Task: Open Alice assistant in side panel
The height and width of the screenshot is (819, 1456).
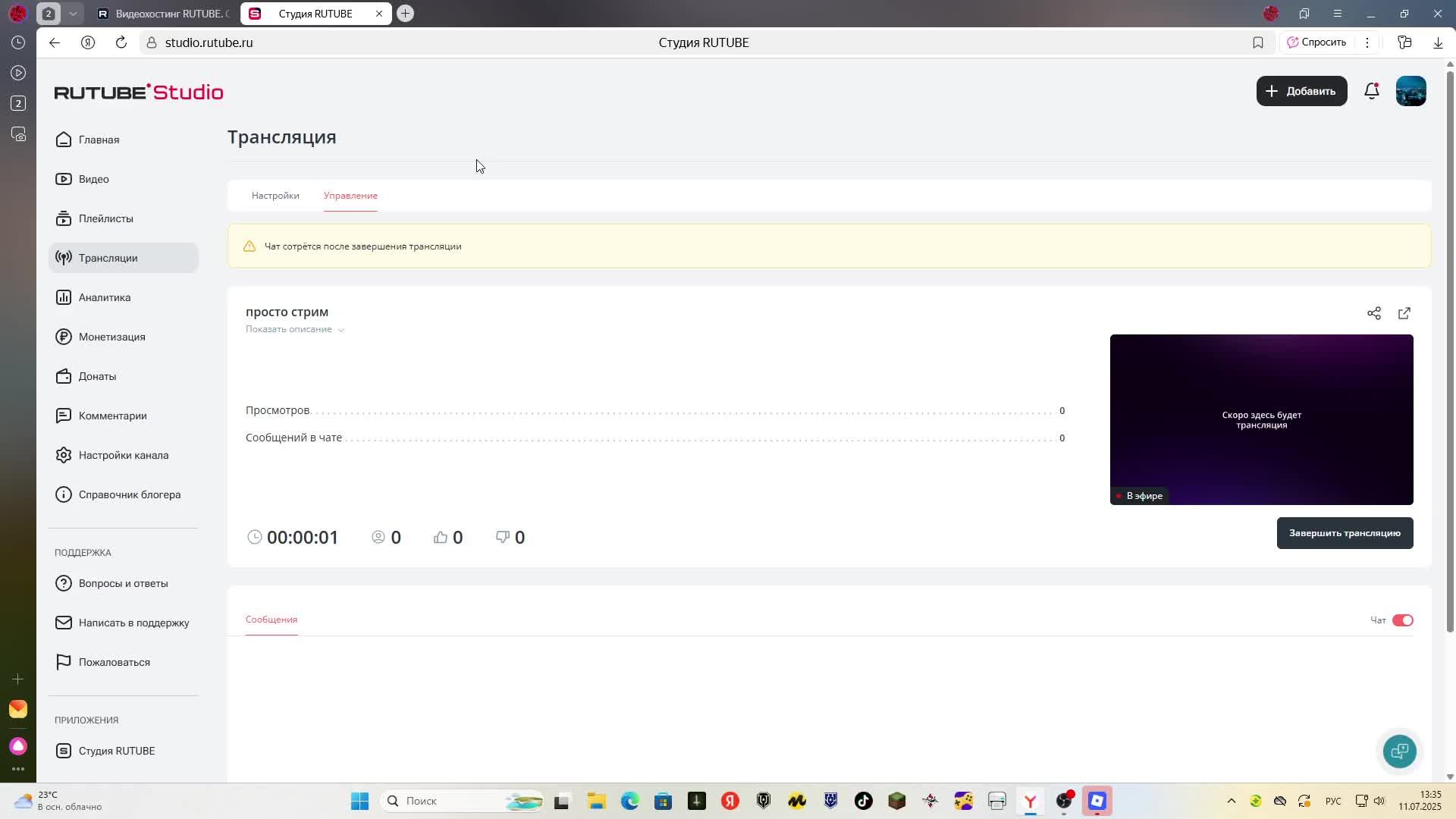Action: point(18,747)
